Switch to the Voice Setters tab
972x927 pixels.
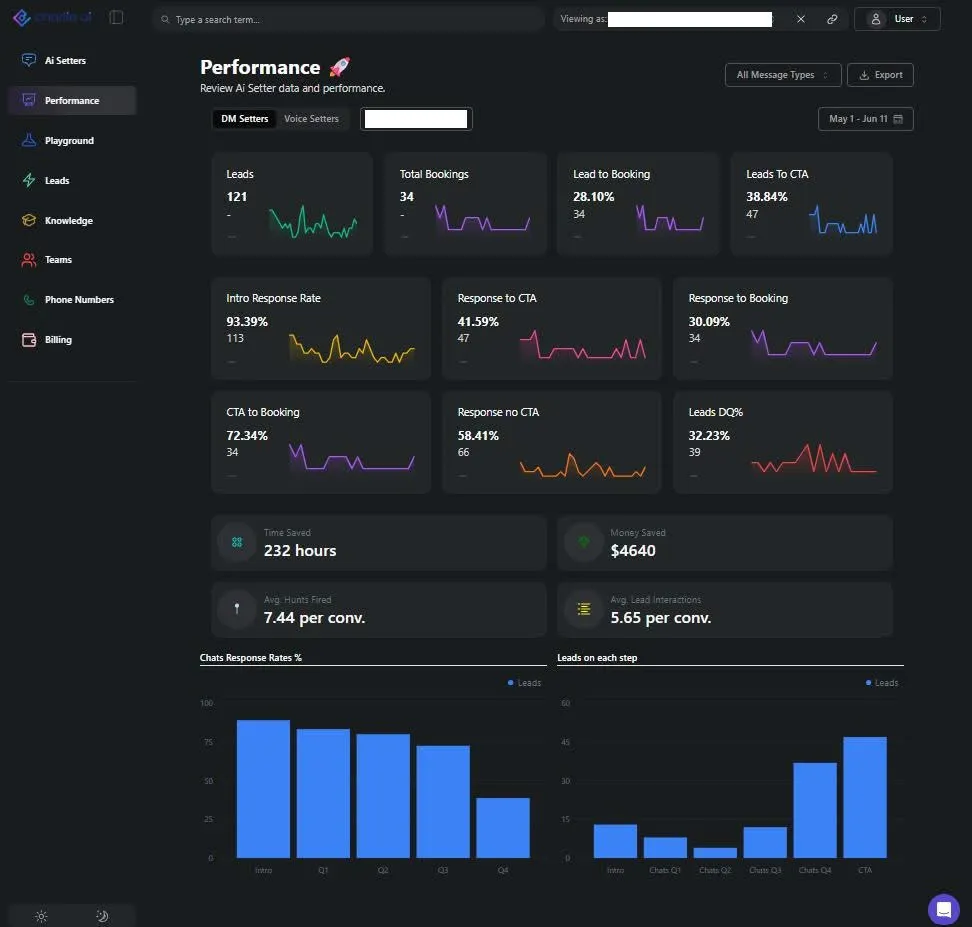(x=311, y=118)
